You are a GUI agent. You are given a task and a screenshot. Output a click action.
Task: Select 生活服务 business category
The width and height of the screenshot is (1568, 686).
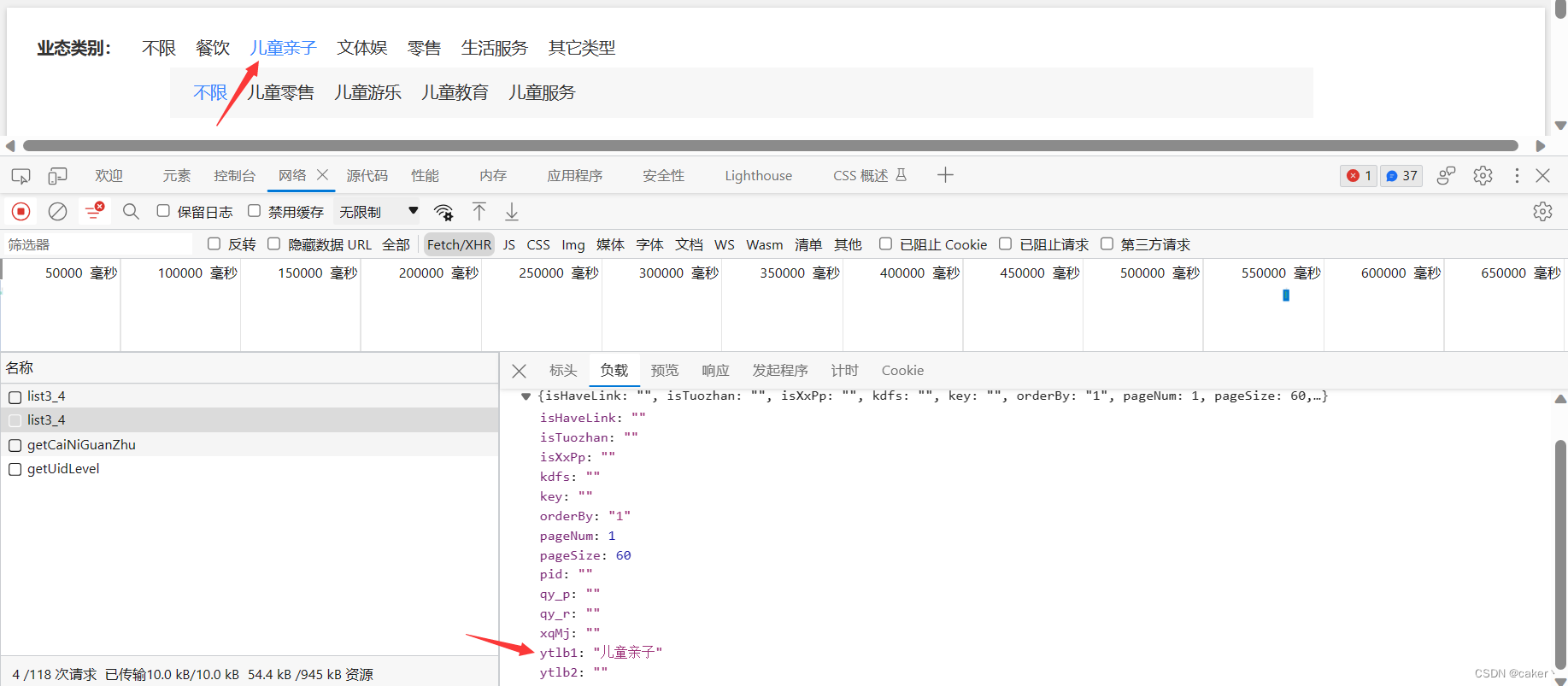tap(495, 48)
